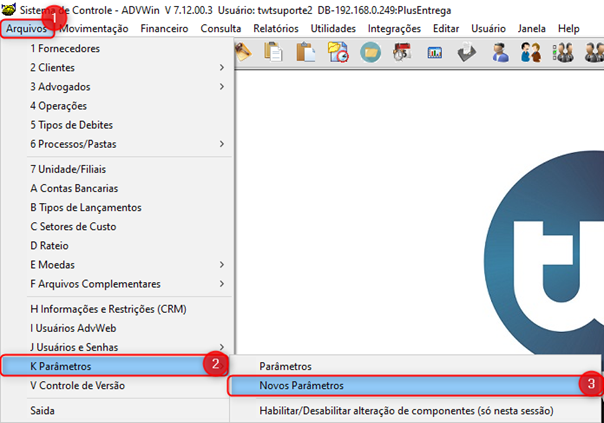Click the two men with checklist icon
Screen dimensions: 604x423
[x=563, y=52]
